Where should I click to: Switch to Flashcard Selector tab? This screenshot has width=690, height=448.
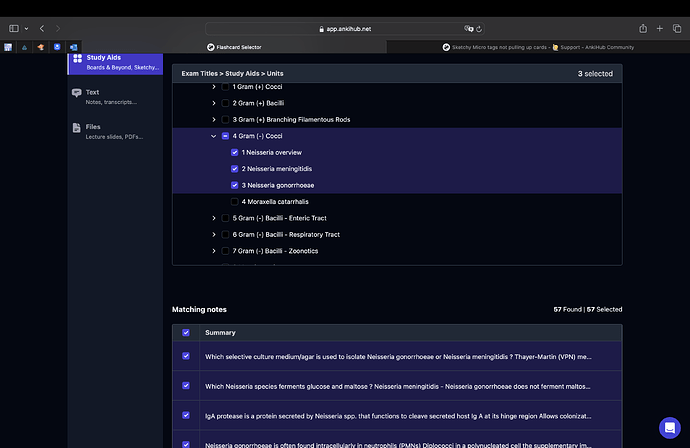[235, 47]
